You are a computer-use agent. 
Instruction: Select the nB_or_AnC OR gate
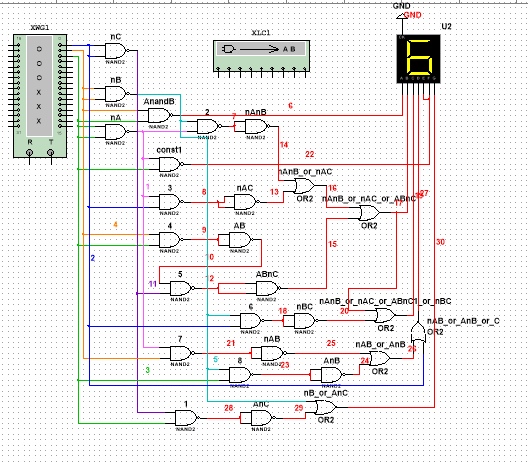click(326, 407)
